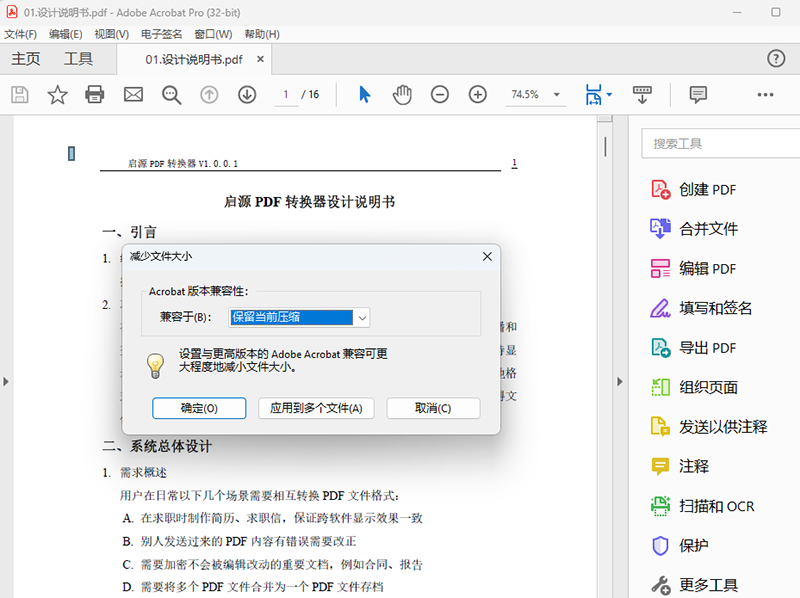Viewport: 800px width, 598px height.
Task: Zoom in with the plus icon
Action: 478,95
